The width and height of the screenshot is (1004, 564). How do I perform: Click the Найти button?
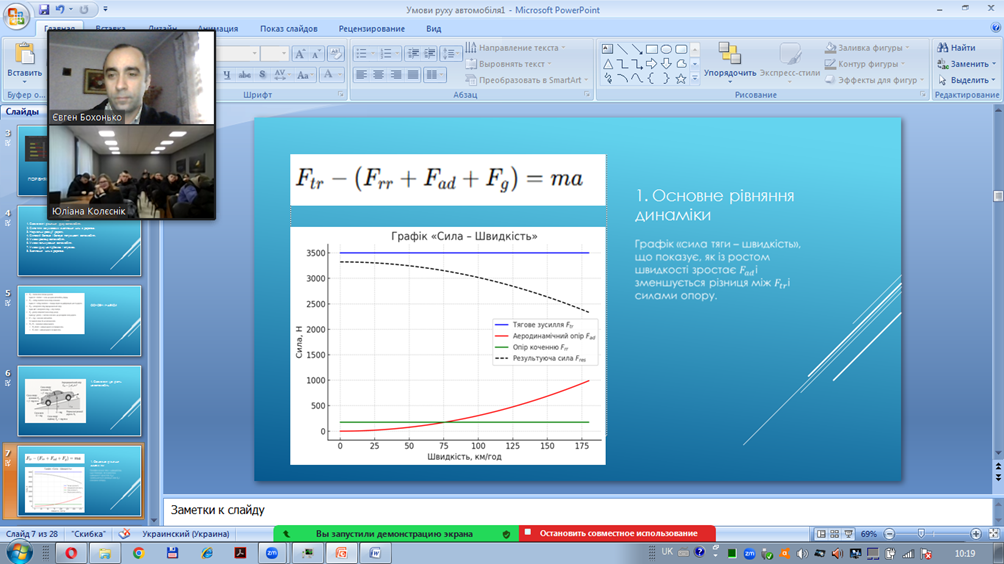(x=956, y=48)
